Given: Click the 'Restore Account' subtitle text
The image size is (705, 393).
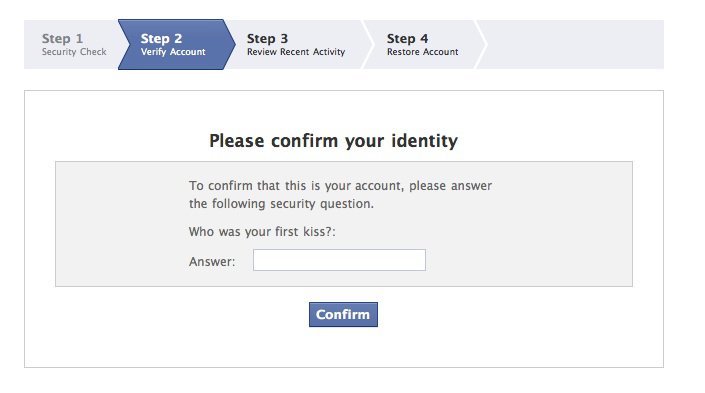Looking at the screenshot, I should [423, 52].
